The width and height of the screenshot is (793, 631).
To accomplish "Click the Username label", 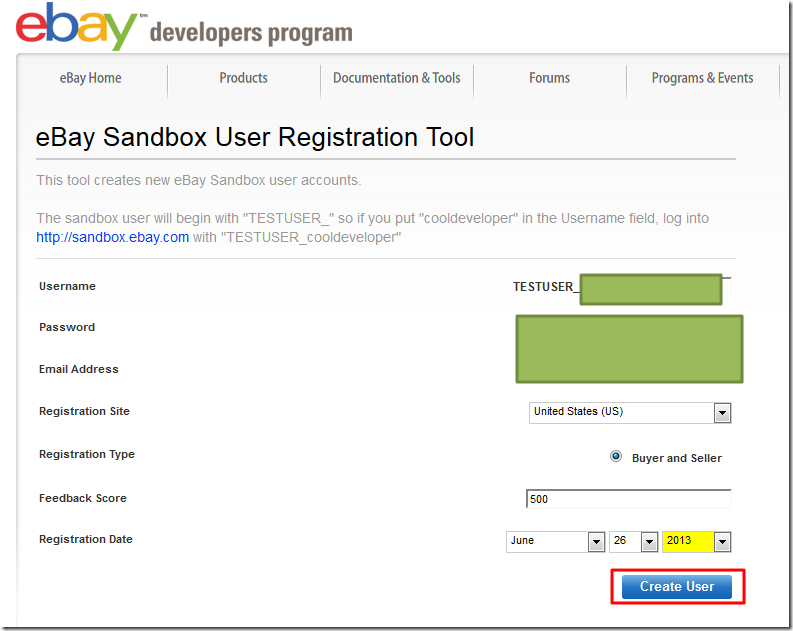I will click(x=67, y=286).
